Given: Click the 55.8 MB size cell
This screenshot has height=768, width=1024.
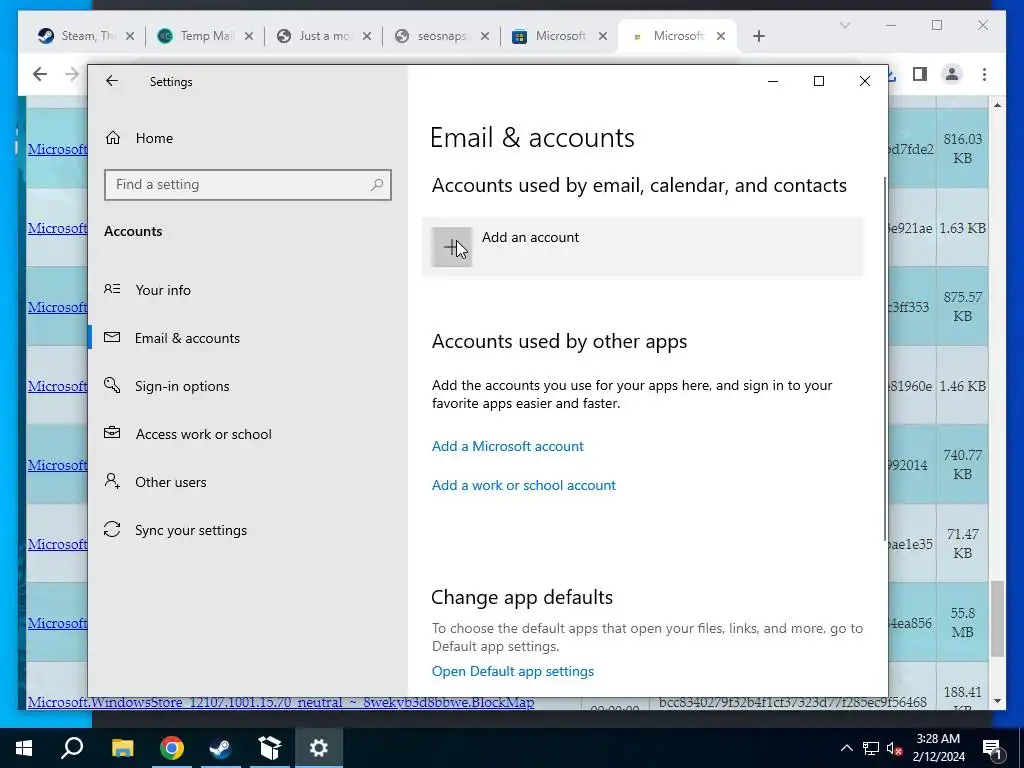Looking at the screenshot, I should (962, 622).
